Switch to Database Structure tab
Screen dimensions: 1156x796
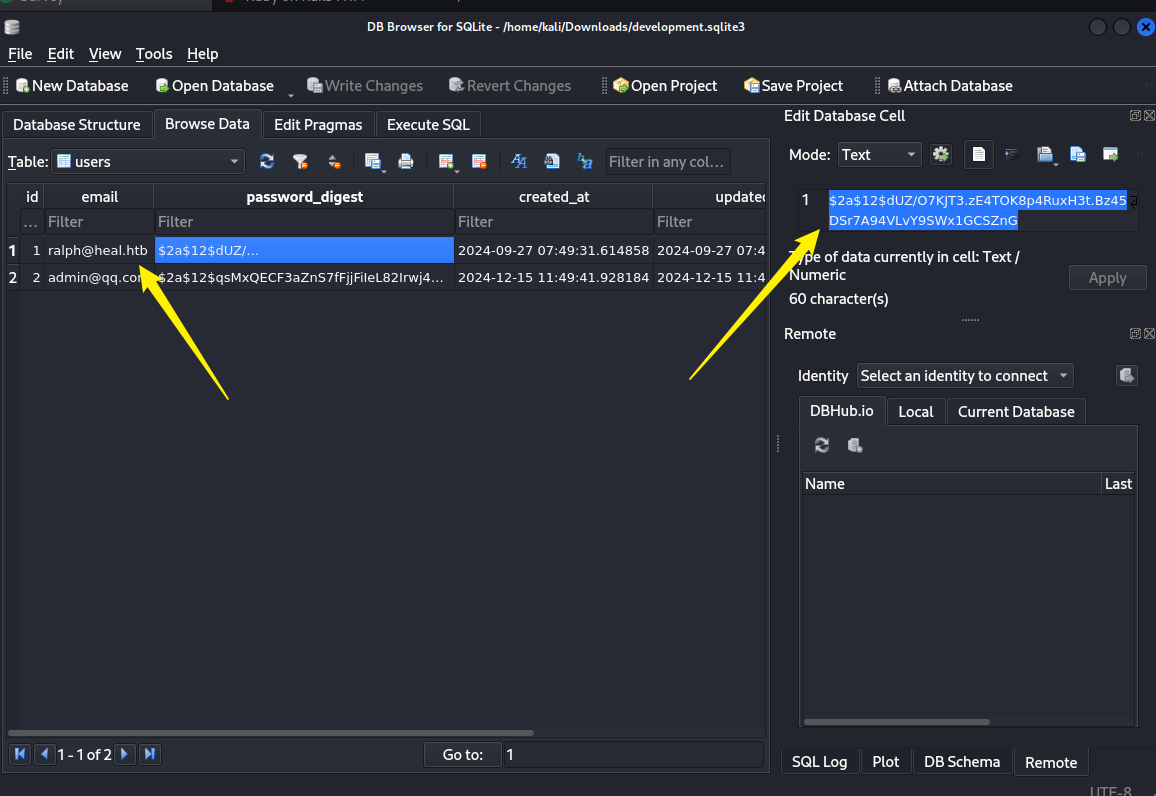77,125
